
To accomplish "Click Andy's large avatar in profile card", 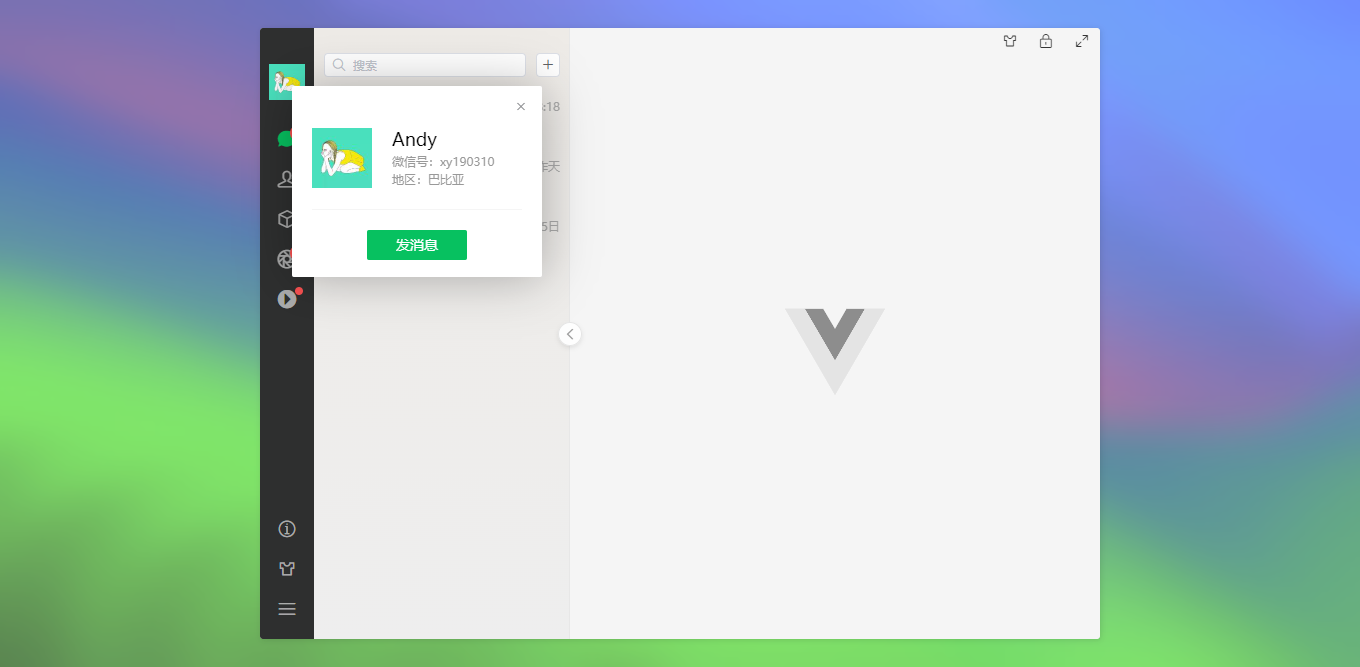I will point(342,158).
